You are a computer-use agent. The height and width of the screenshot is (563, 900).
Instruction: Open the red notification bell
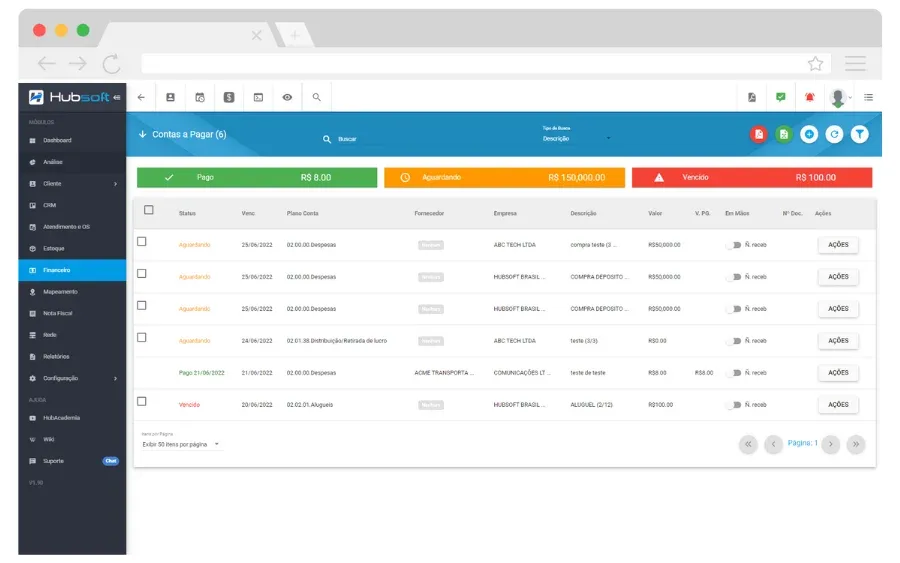coord(810,98)
